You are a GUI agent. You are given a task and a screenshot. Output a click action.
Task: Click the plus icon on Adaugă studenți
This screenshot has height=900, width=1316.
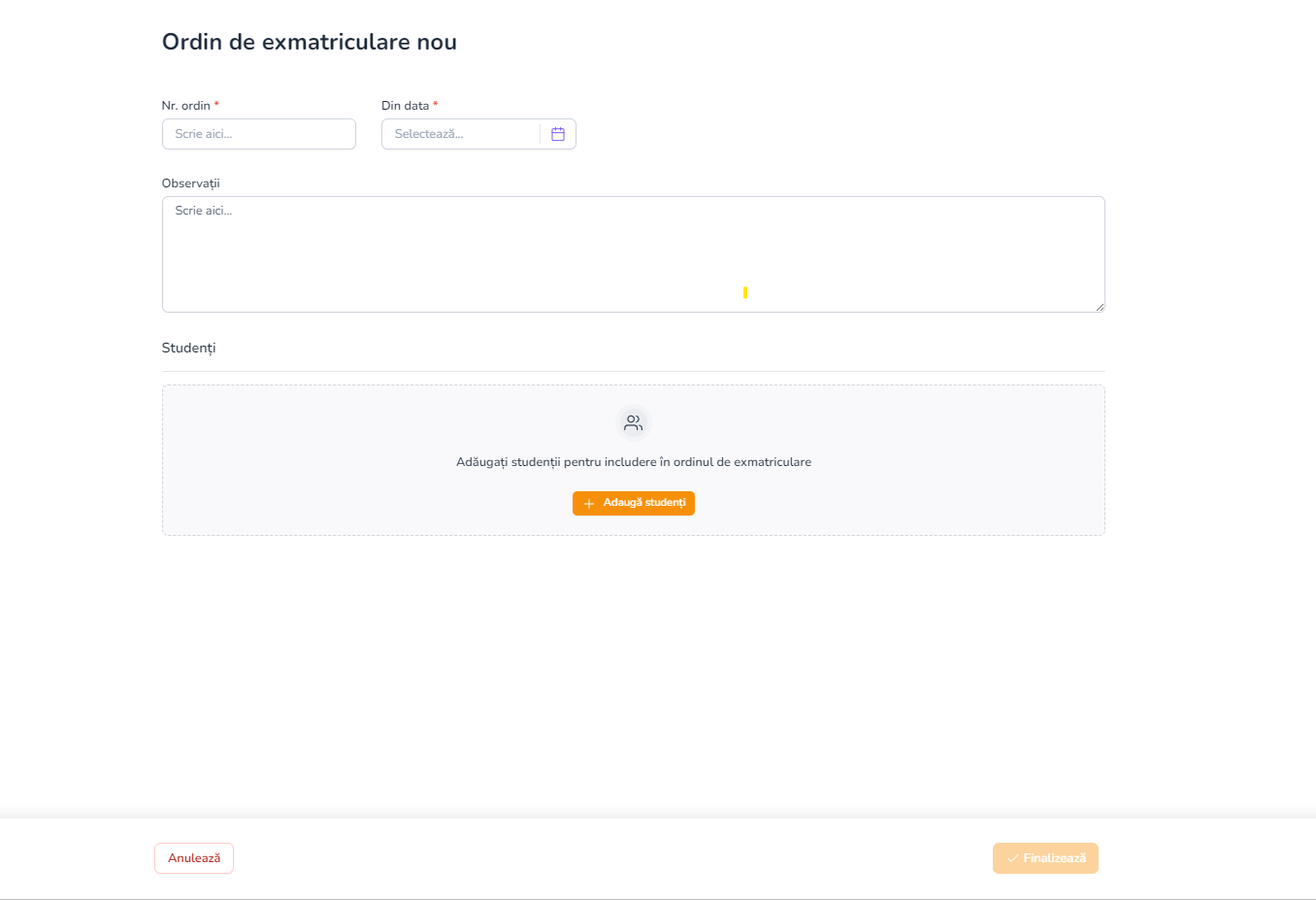click(x=589, y=504)
